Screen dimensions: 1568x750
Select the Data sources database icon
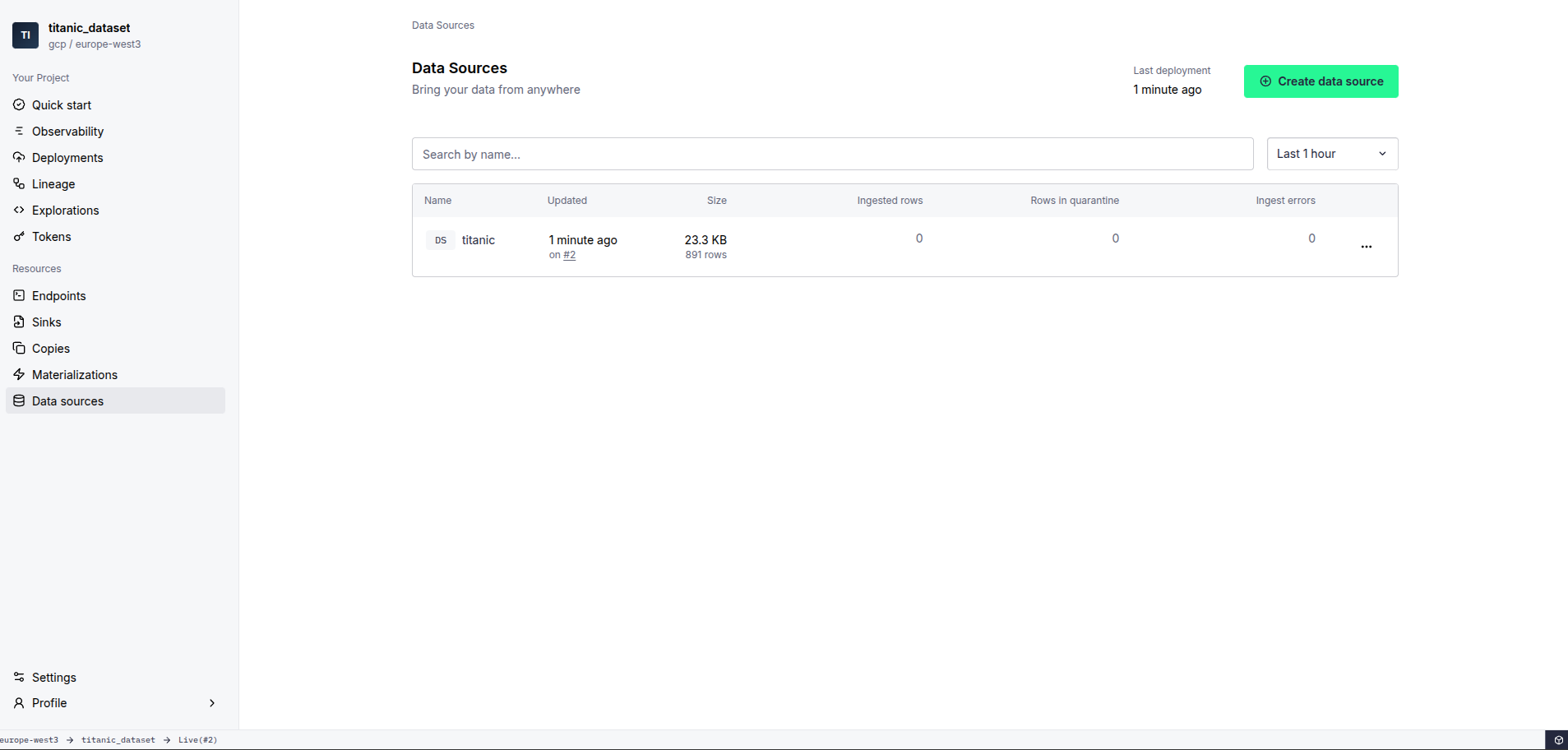coord(20,400)
